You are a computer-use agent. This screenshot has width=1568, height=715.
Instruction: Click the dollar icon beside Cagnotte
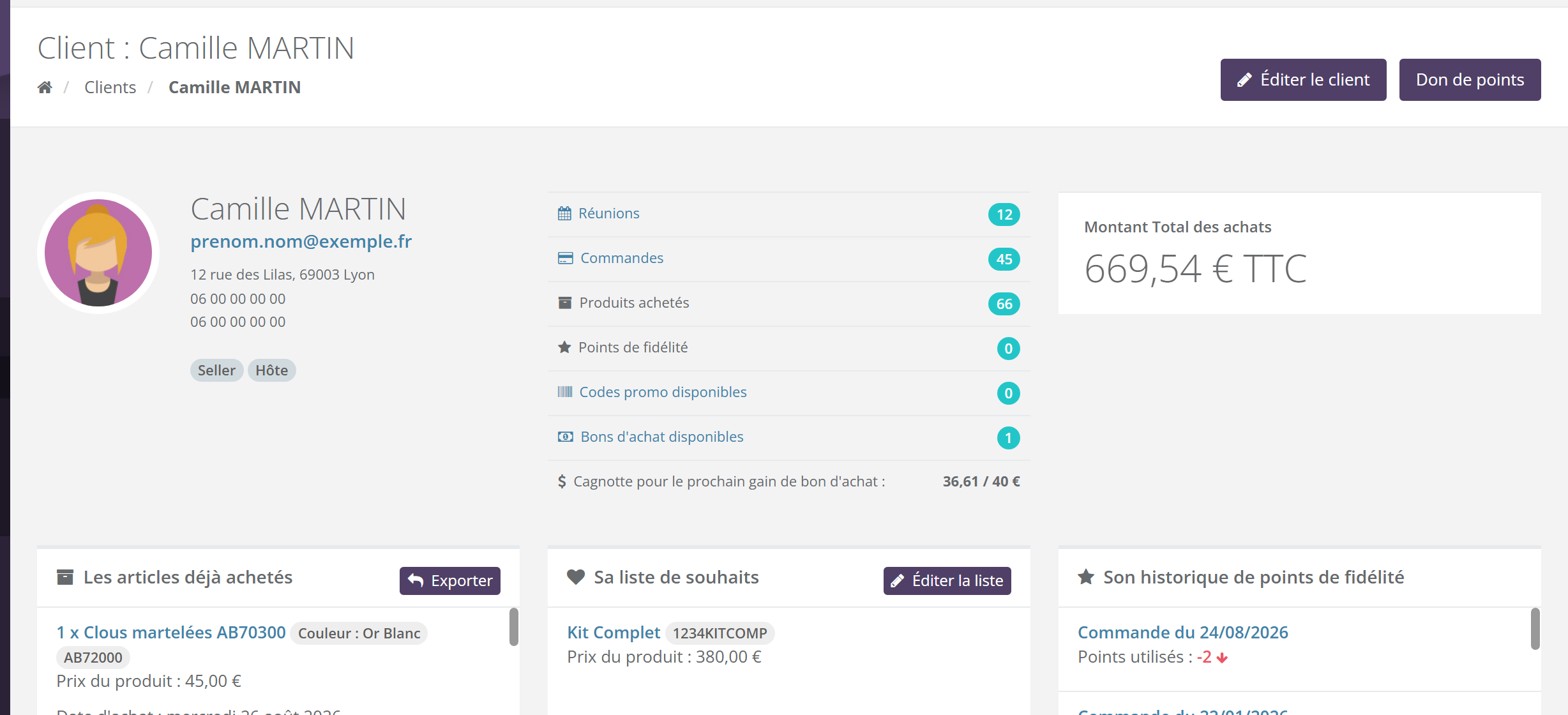pyautogui.click(x=562, y=481)
